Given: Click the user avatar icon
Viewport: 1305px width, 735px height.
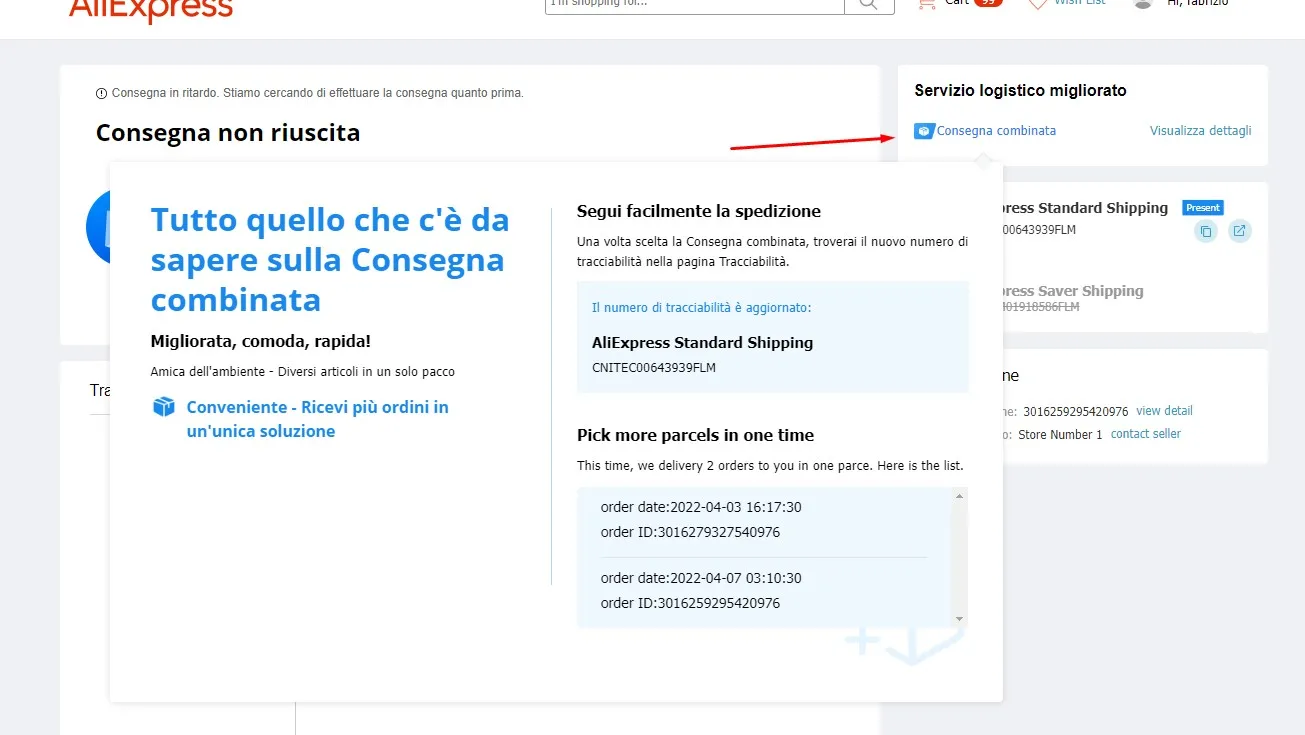Looking at the screenshot, I should (x=1143, y=3).
